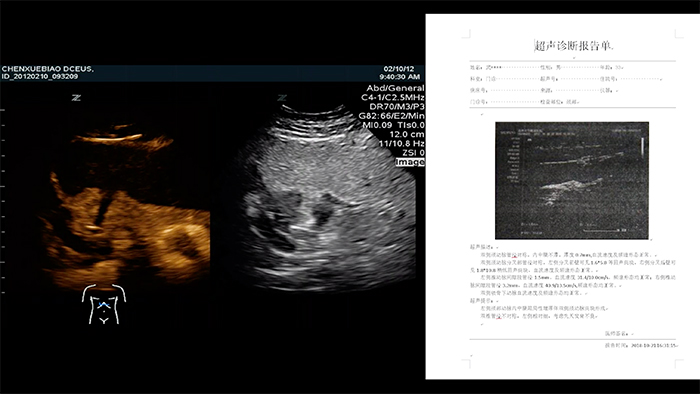Click the ZSI 0 setting line

click(413, 153)
